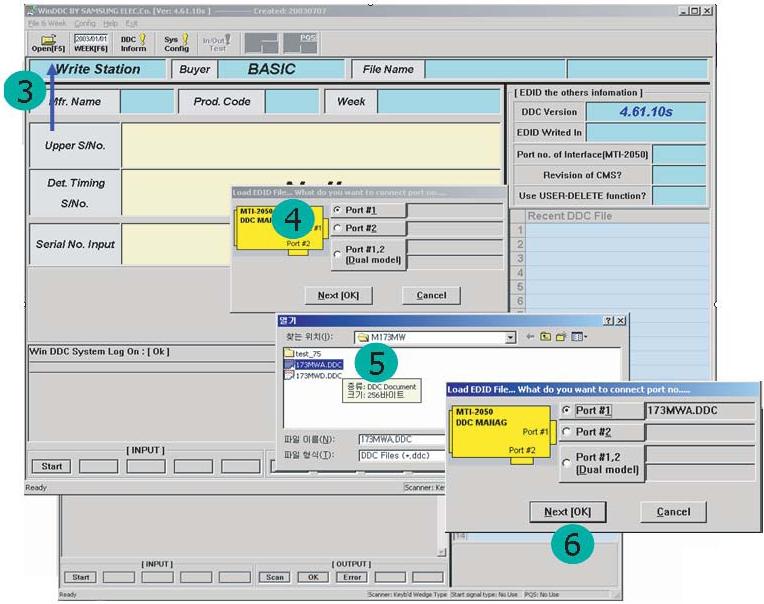The width and height of the screenshot is (764, 604).
Task: Open the Config menu
Action: point(85,23)
